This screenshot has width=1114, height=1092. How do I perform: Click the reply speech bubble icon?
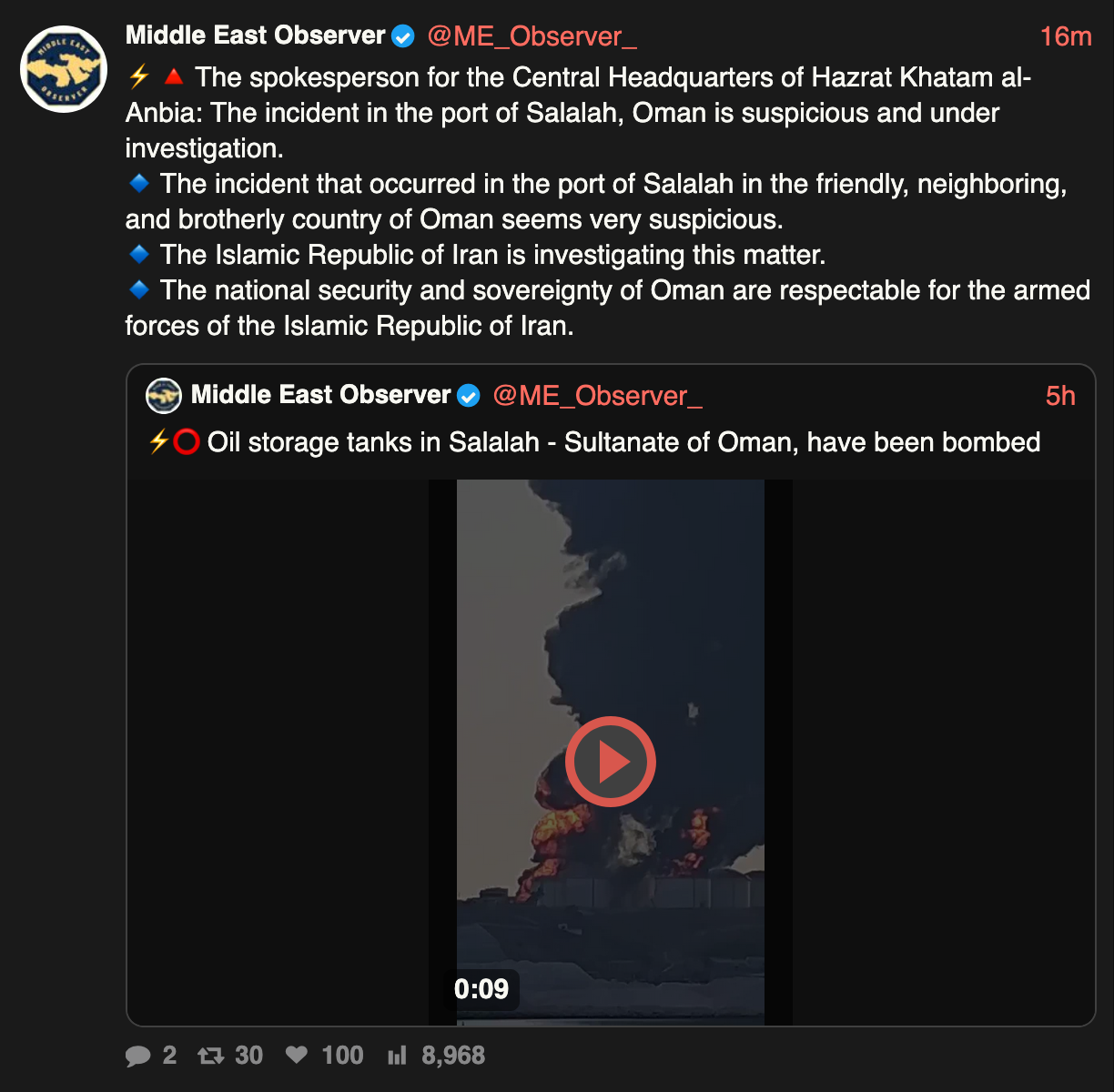point(138,1056)
